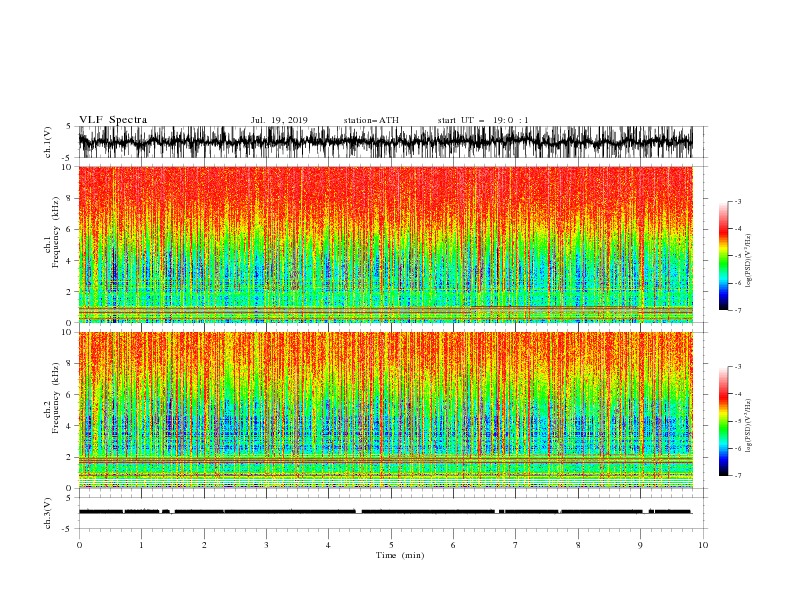Viewport: 792px width, 612px height.
Task: Click the "-3" tick on ch.1 color bar
Action: click(737, 201)
